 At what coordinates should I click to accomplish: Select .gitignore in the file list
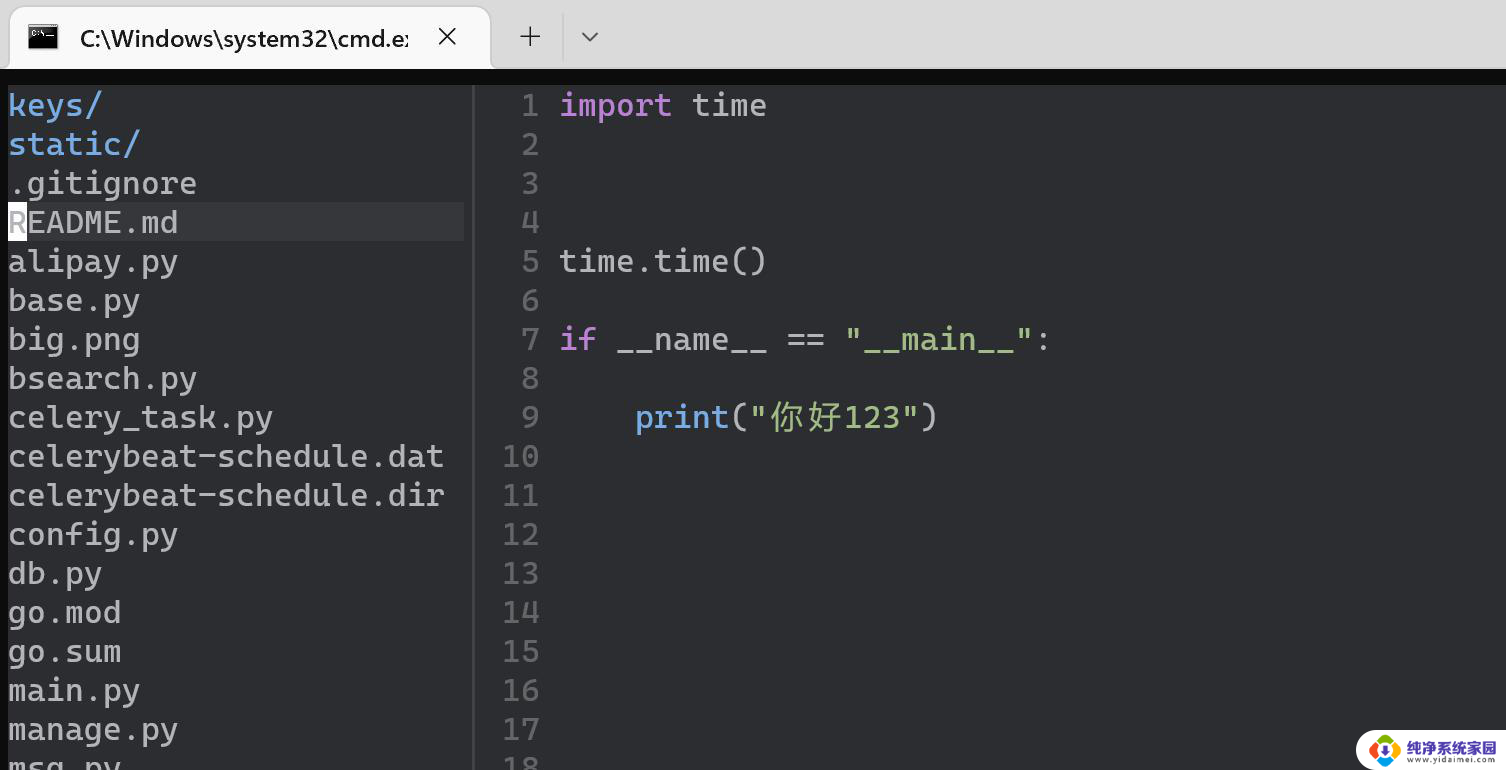coord(102,183)
